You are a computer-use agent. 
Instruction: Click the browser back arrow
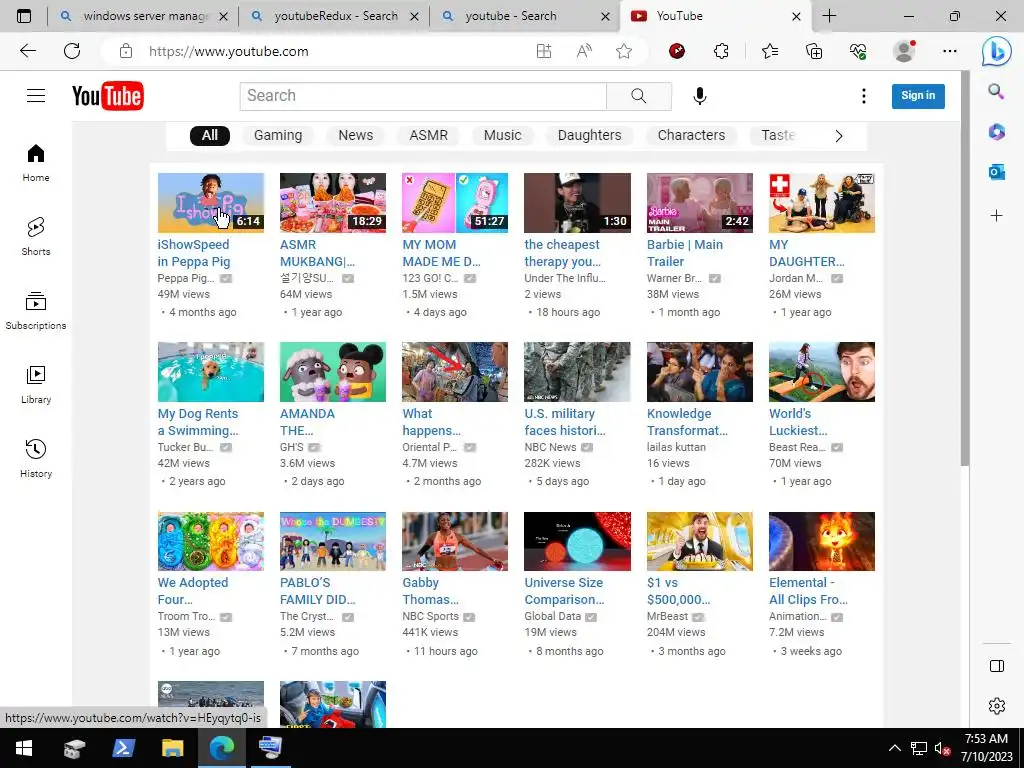pos(27,51)
